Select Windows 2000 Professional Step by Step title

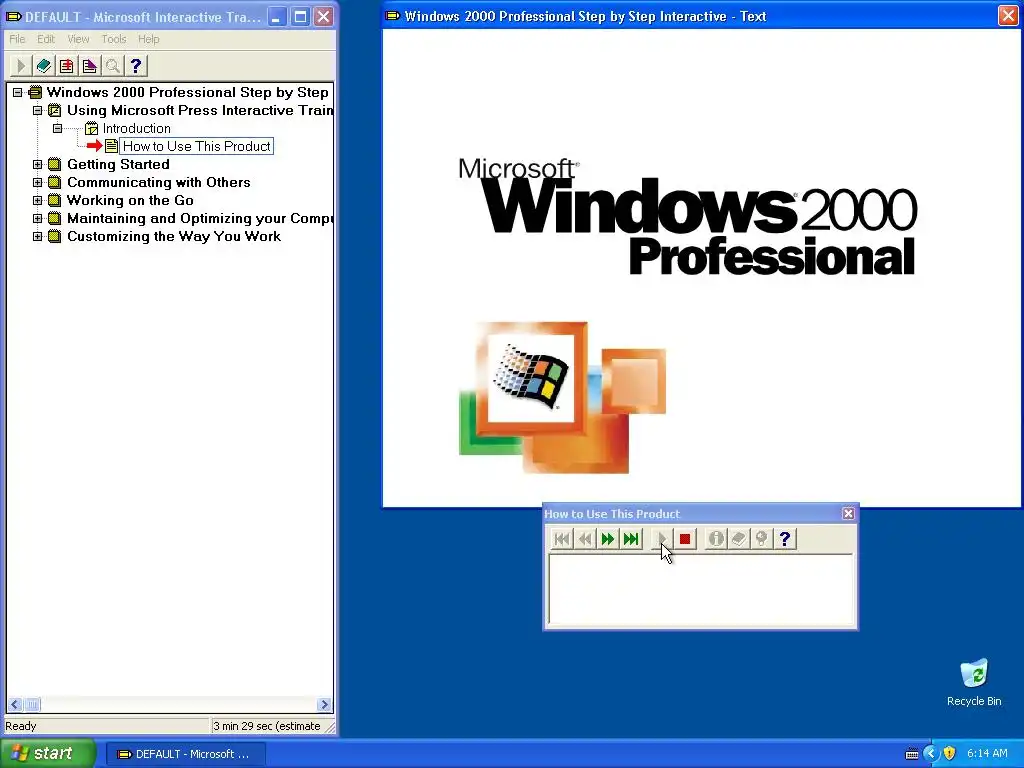tap(187, 92)
